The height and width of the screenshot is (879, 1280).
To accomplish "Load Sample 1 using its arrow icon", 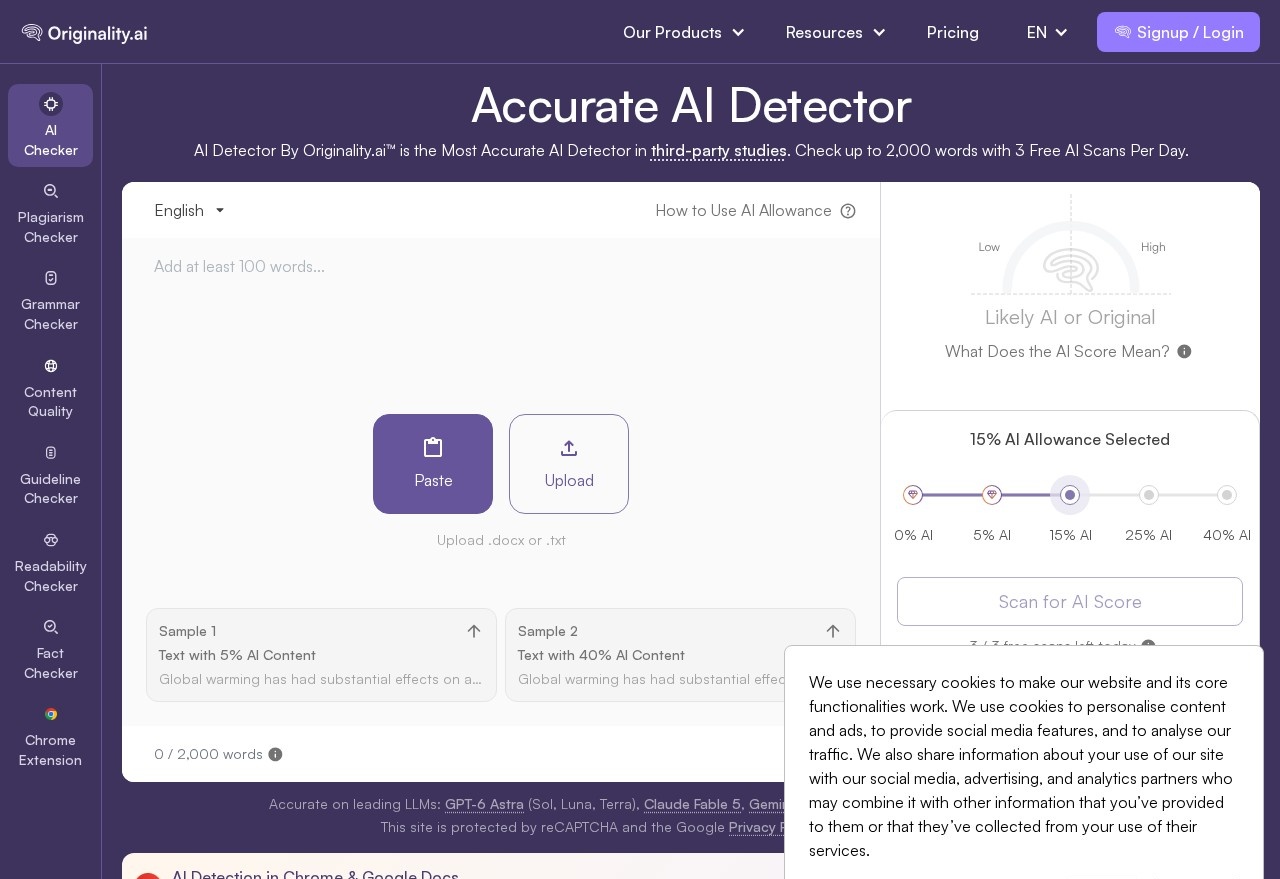I will pos(474,631).
